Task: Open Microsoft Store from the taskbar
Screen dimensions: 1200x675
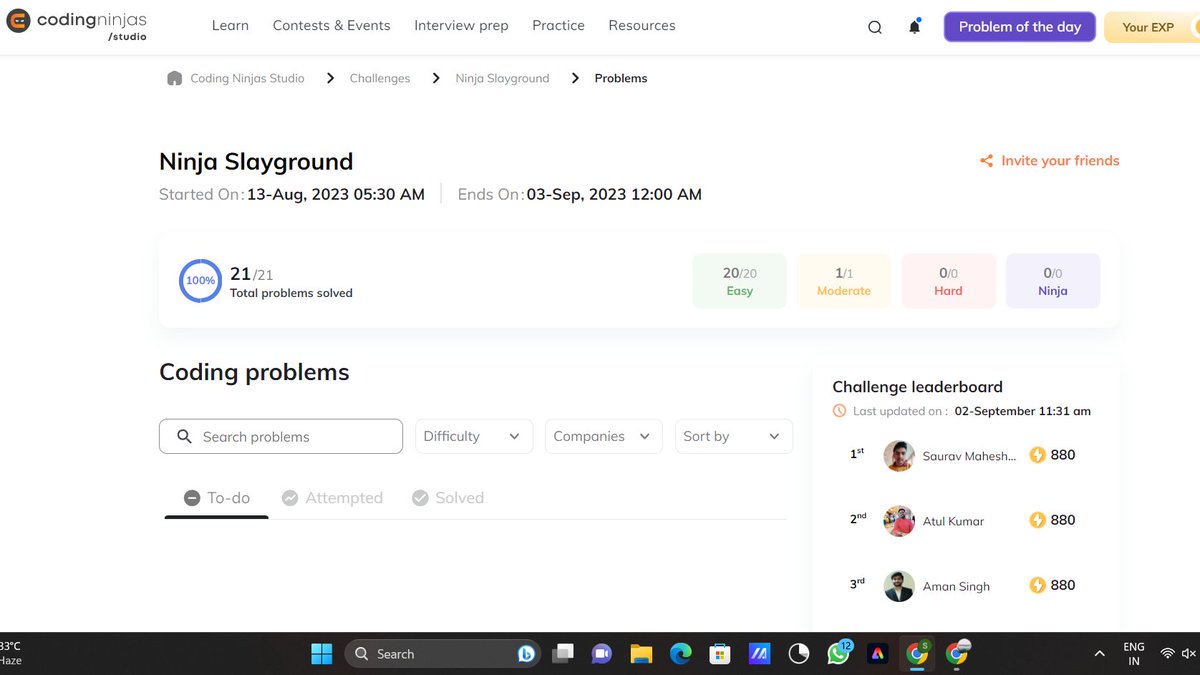Action: tap(719, 654)
